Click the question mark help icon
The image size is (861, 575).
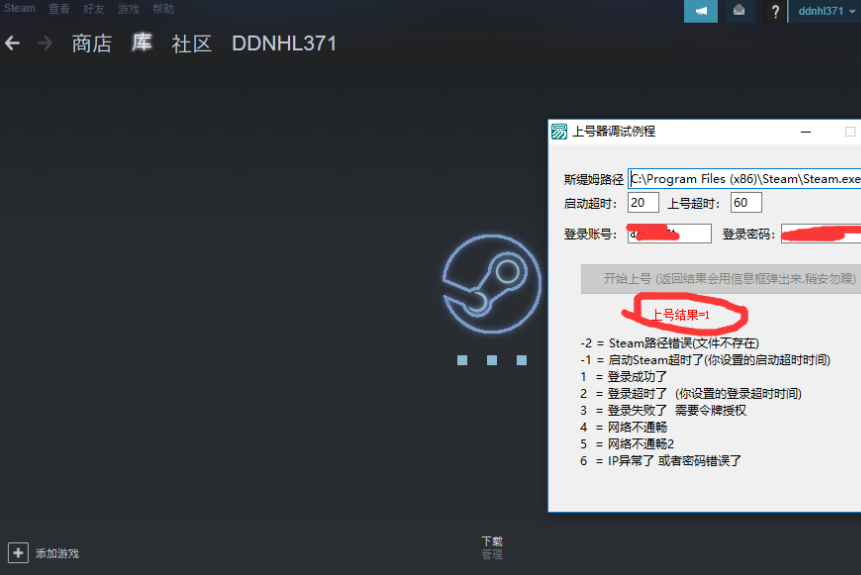tap(775, 11)
